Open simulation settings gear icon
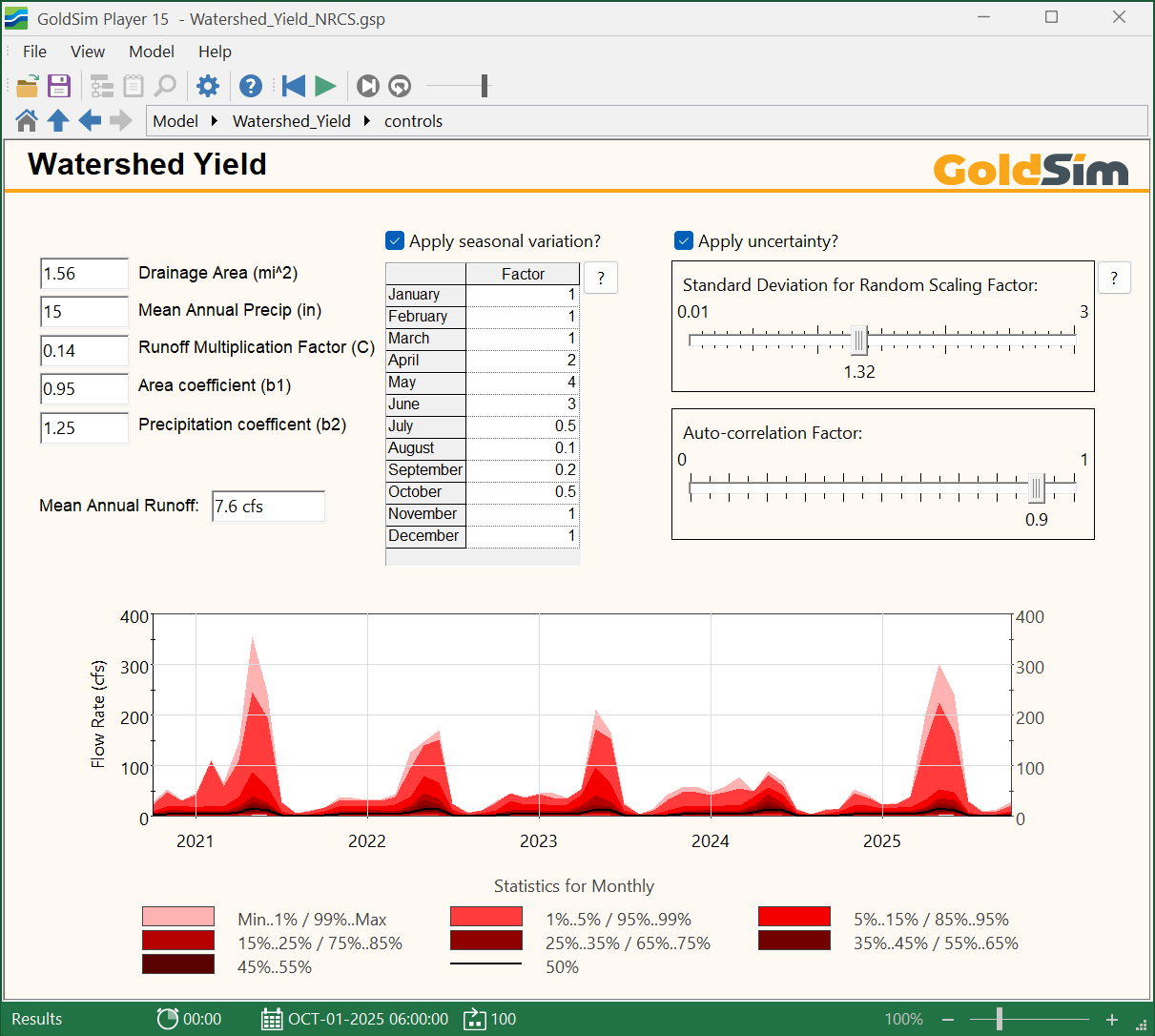 click(x=208, y=86)
